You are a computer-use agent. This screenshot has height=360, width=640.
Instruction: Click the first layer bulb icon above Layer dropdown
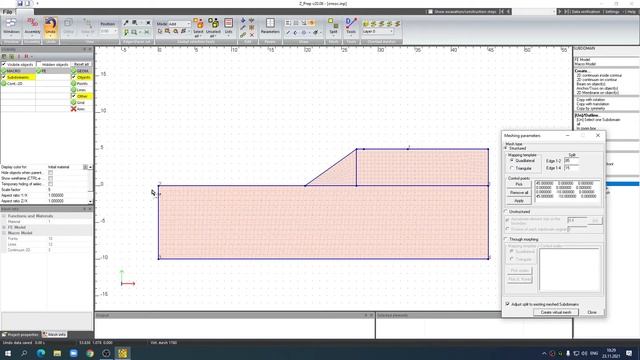pos(366,24)
